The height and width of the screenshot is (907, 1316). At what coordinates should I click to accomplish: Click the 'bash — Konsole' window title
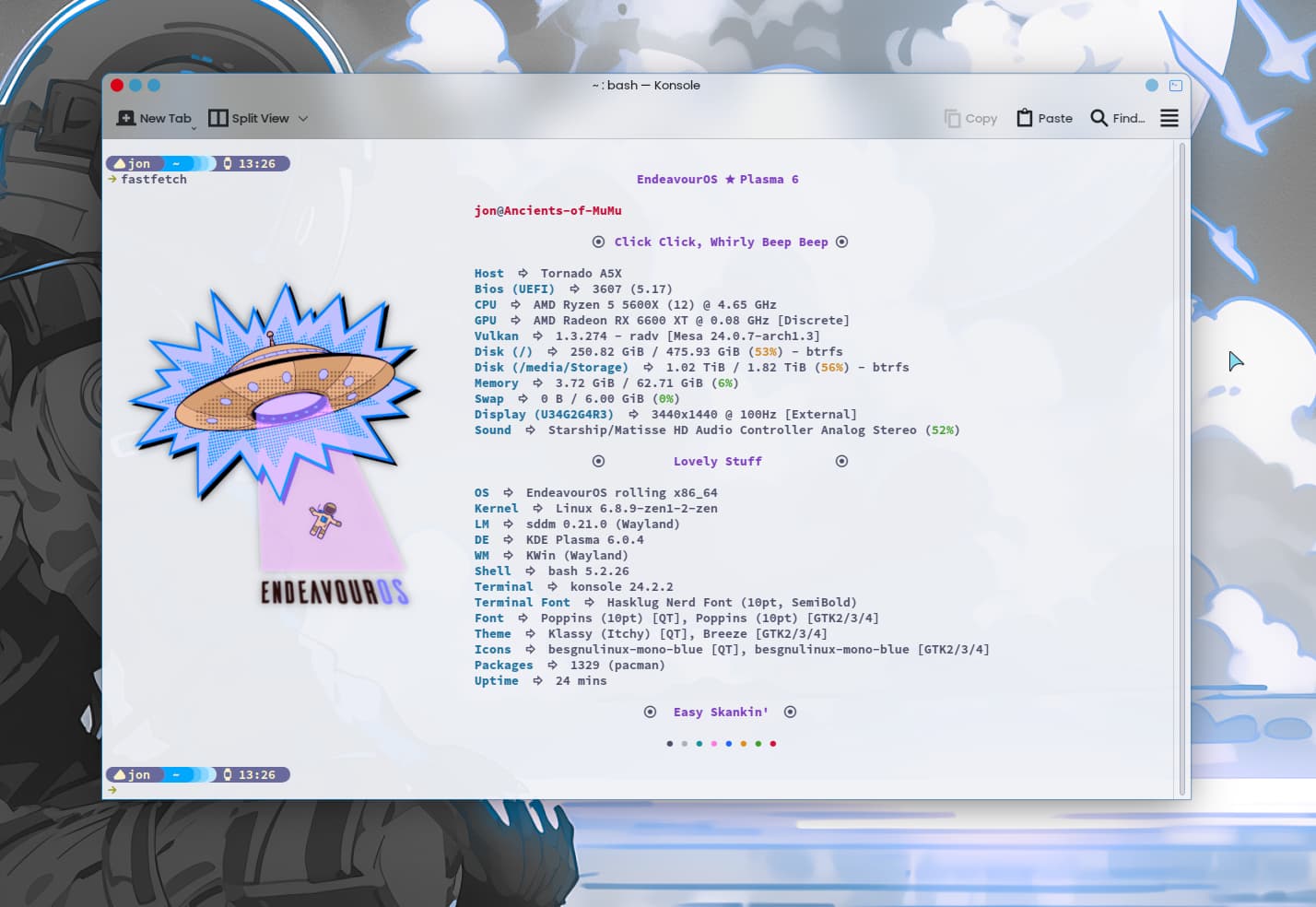click(646, 86)
